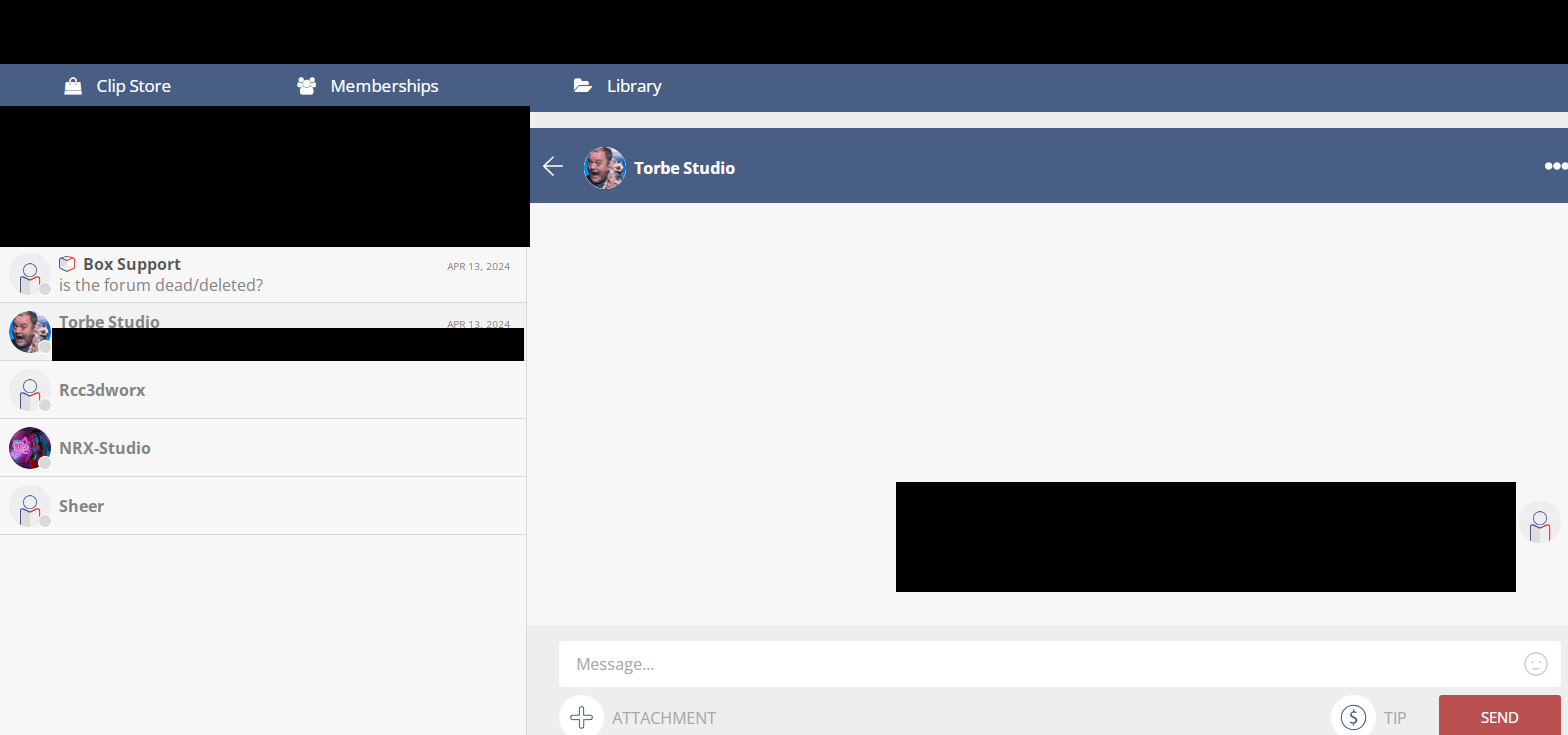Click the back arrow in chat header
Screen dimensions: 1568x735
tap(553, 167)
